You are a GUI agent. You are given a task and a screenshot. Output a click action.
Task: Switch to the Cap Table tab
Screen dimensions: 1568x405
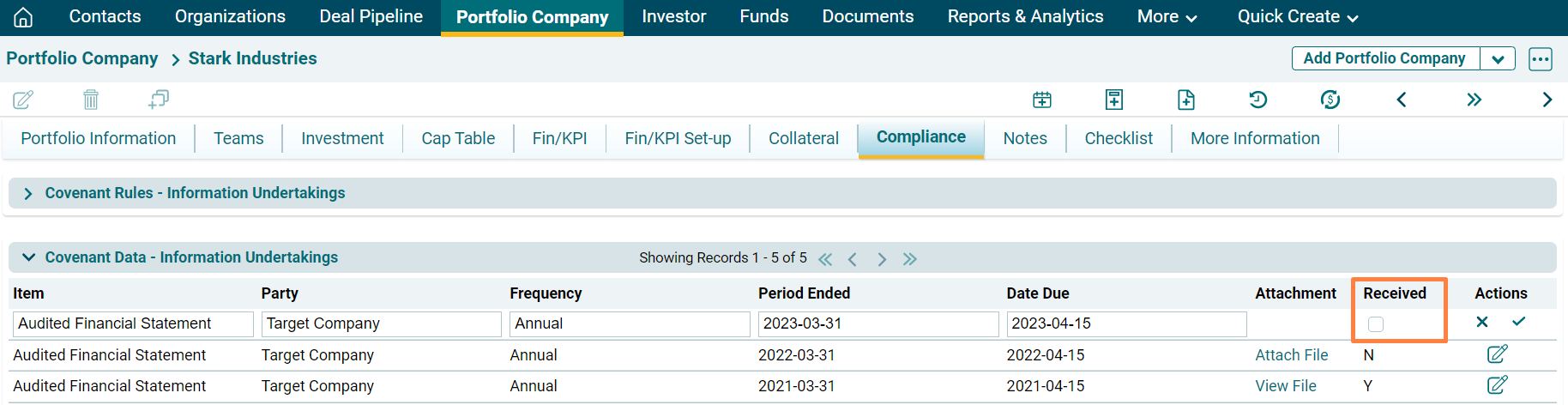point(458,138)
